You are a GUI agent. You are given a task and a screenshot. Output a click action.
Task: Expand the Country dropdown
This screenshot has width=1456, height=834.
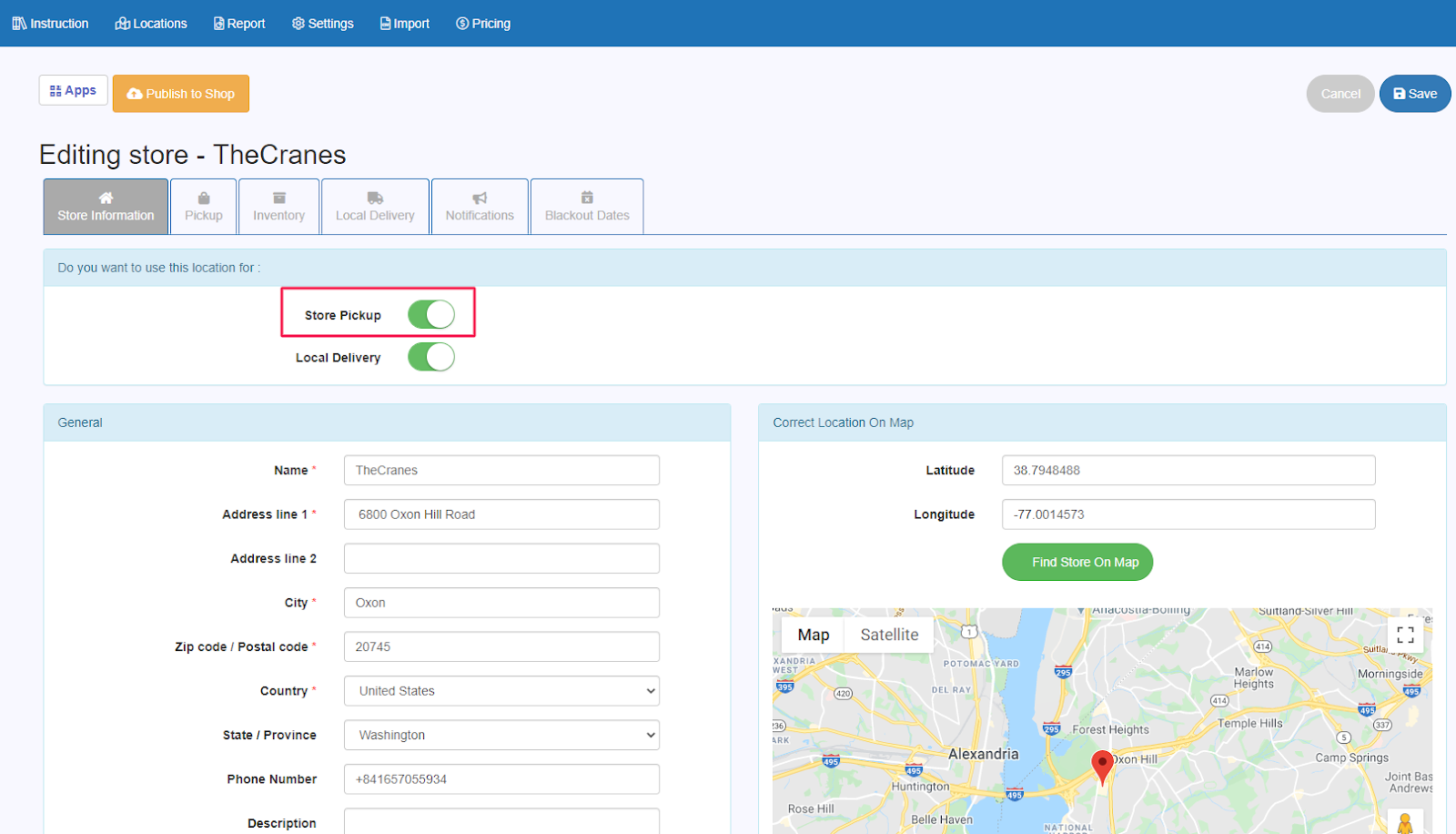(x=501, y=691)
